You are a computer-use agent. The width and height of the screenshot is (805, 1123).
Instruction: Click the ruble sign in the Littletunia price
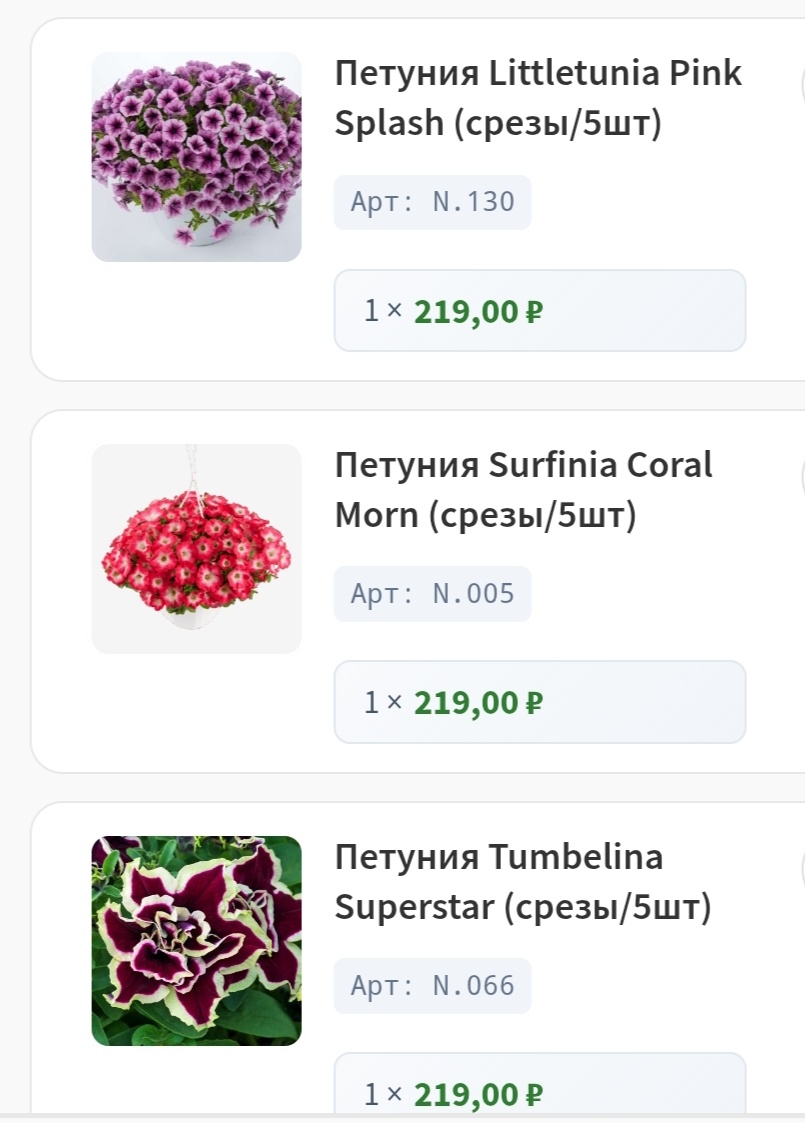pyautogui.click(x=534, y=312)
